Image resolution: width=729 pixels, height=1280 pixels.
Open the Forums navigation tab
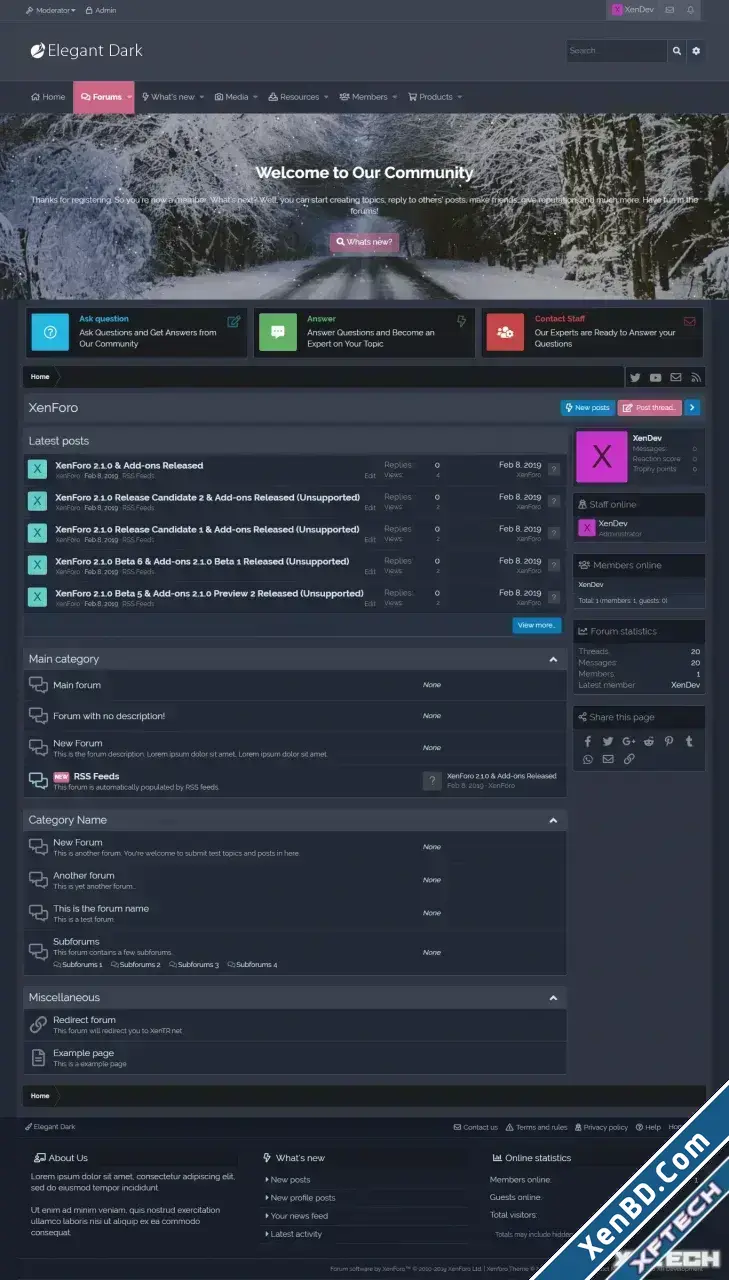(x=101, y=97)
